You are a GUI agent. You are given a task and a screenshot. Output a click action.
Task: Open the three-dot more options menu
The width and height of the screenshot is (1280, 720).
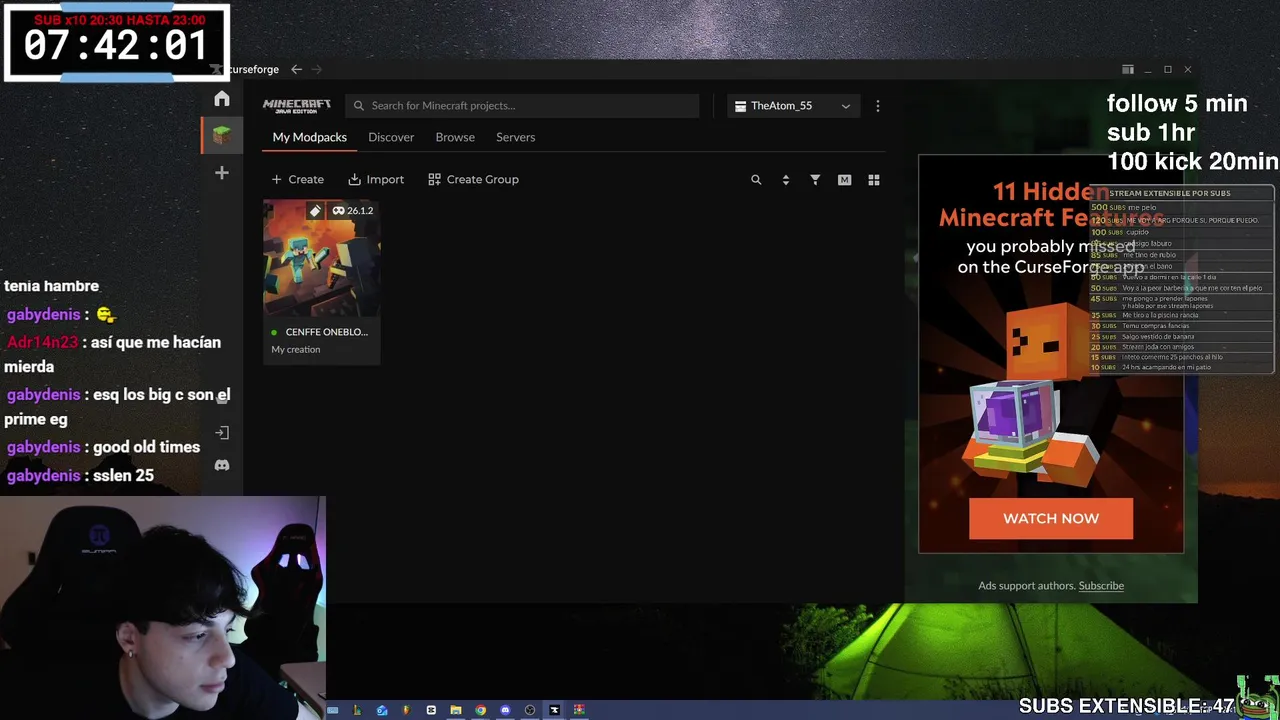click(878, 106)
